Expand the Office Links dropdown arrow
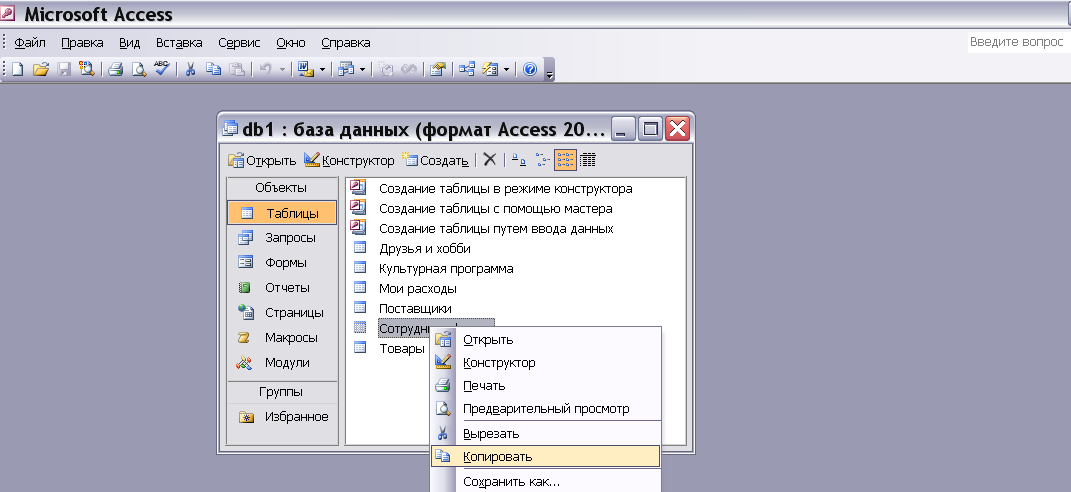 click(322, 69)
